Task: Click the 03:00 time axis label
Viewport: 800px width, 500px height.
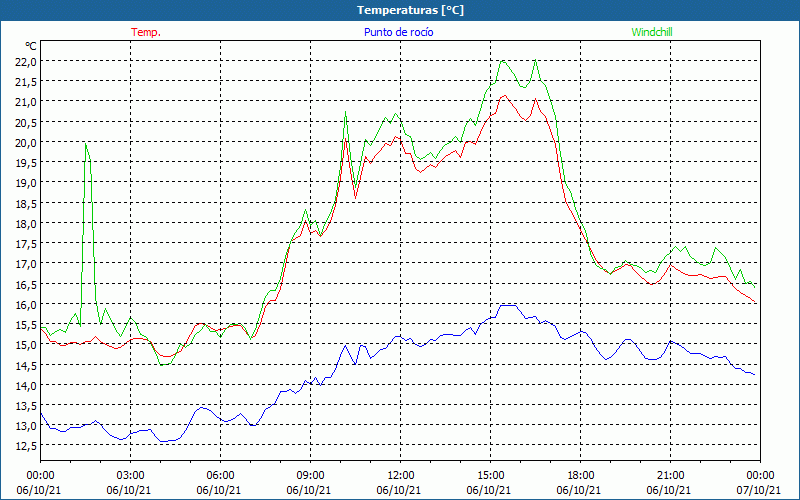Action: click(131, 476)
